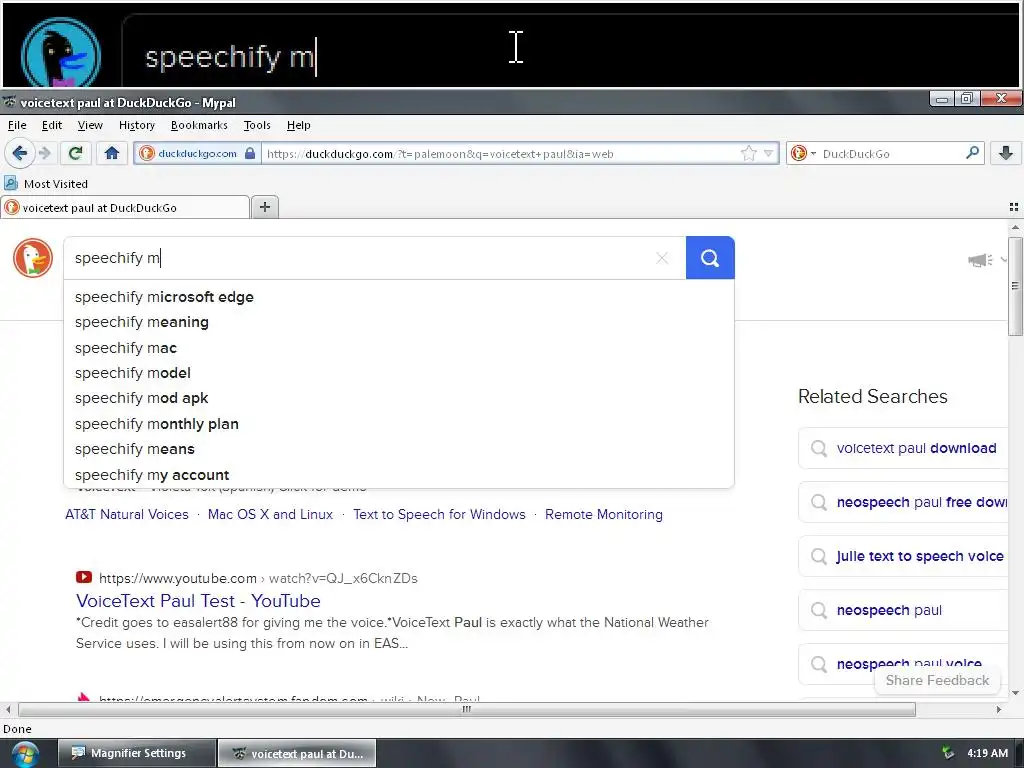Image resolution: width=1024 pixels, height=768 pixels.
Task: Open the Help menu
Action: click(x=298, y=125)
